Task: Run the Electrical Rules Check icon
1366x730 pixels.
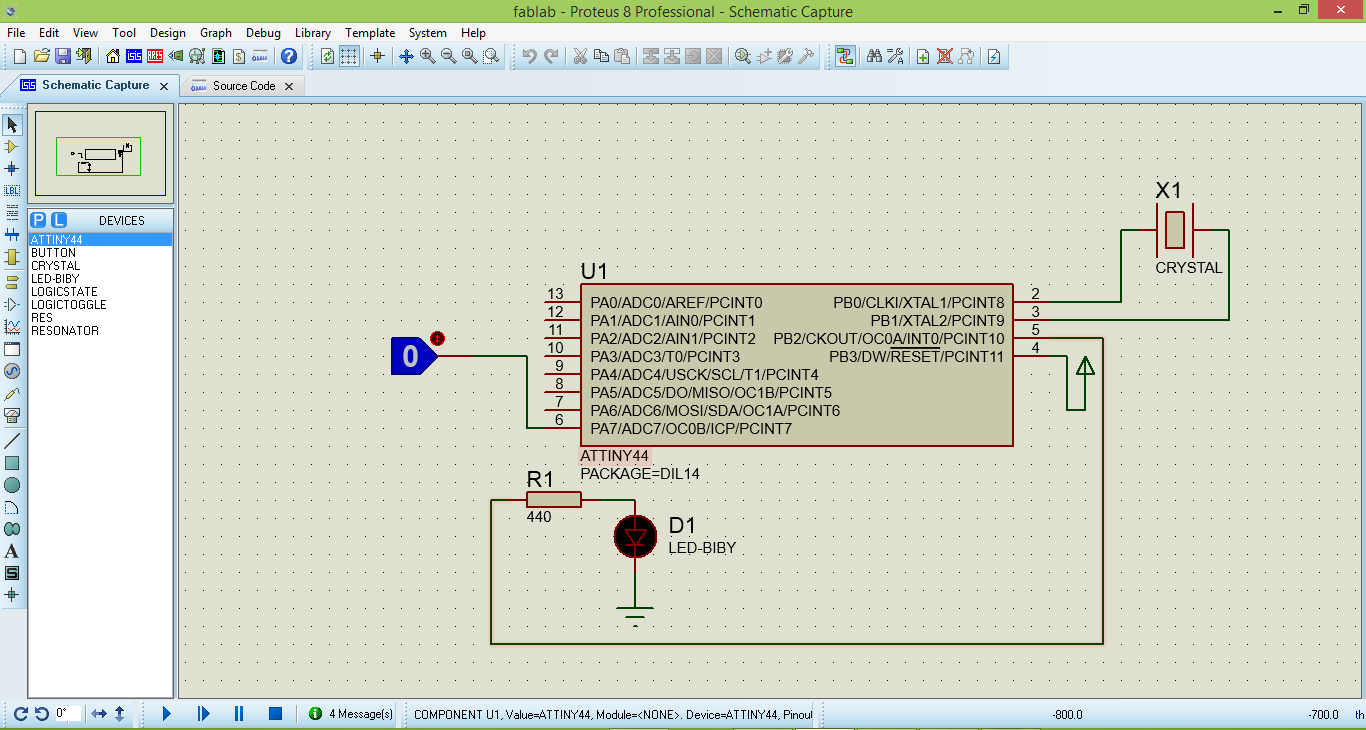Action: click(994, 56)
